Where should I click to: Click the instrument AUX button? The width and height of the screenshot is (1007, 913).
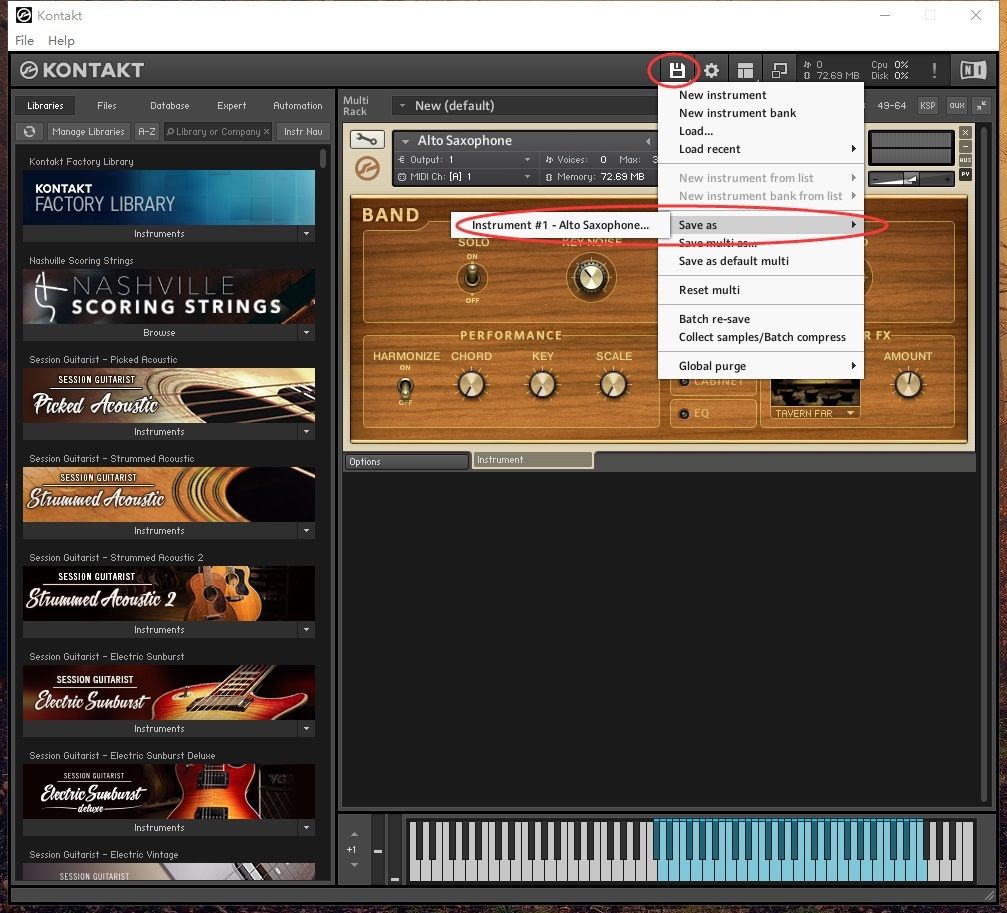(x=965, y=160)
